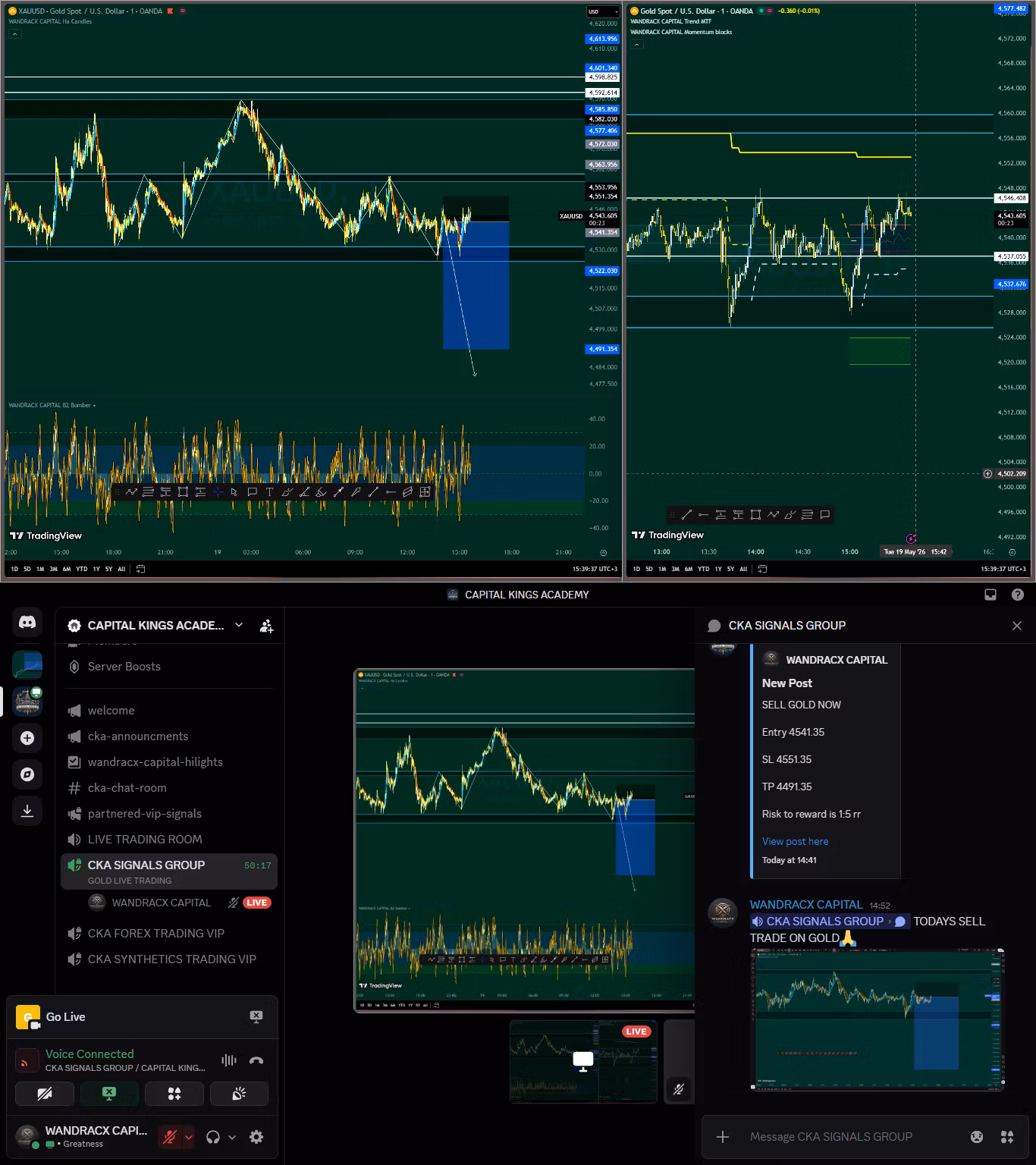This screenshot has width=1036, height=1165.
Task: Click go-to-date icon on right chart
Action: tap(762, 569)
